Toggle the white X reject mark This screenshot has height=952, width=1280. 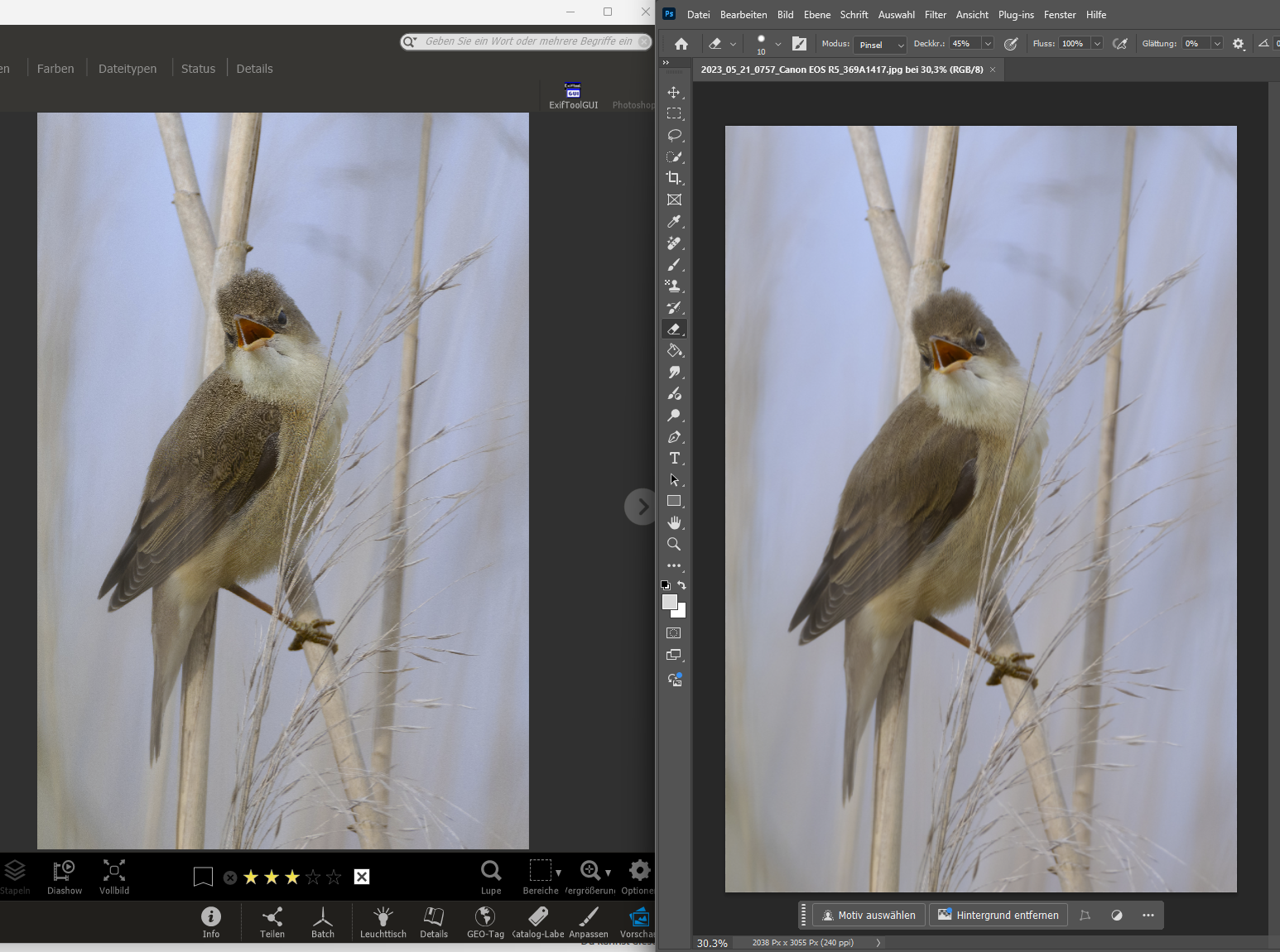pos(362,877)
